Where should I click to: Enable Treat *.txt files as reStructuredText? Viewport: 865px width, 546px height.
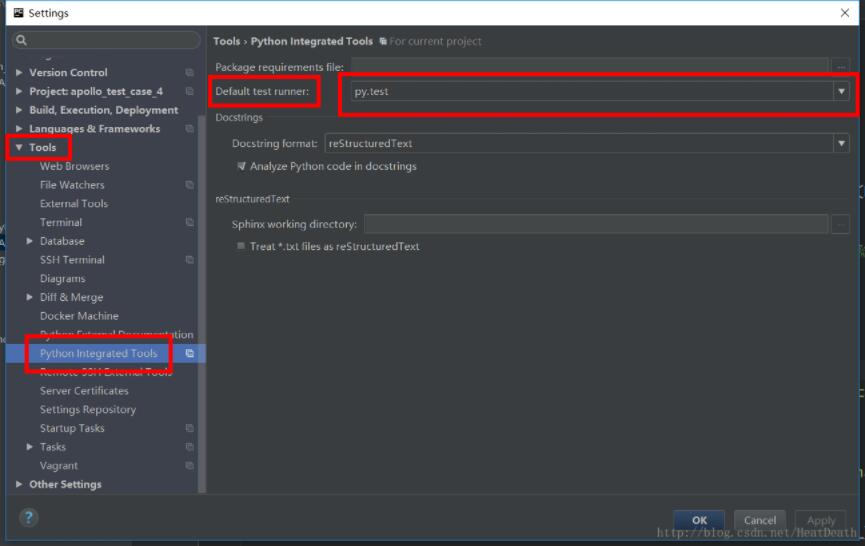pos(241,246)
